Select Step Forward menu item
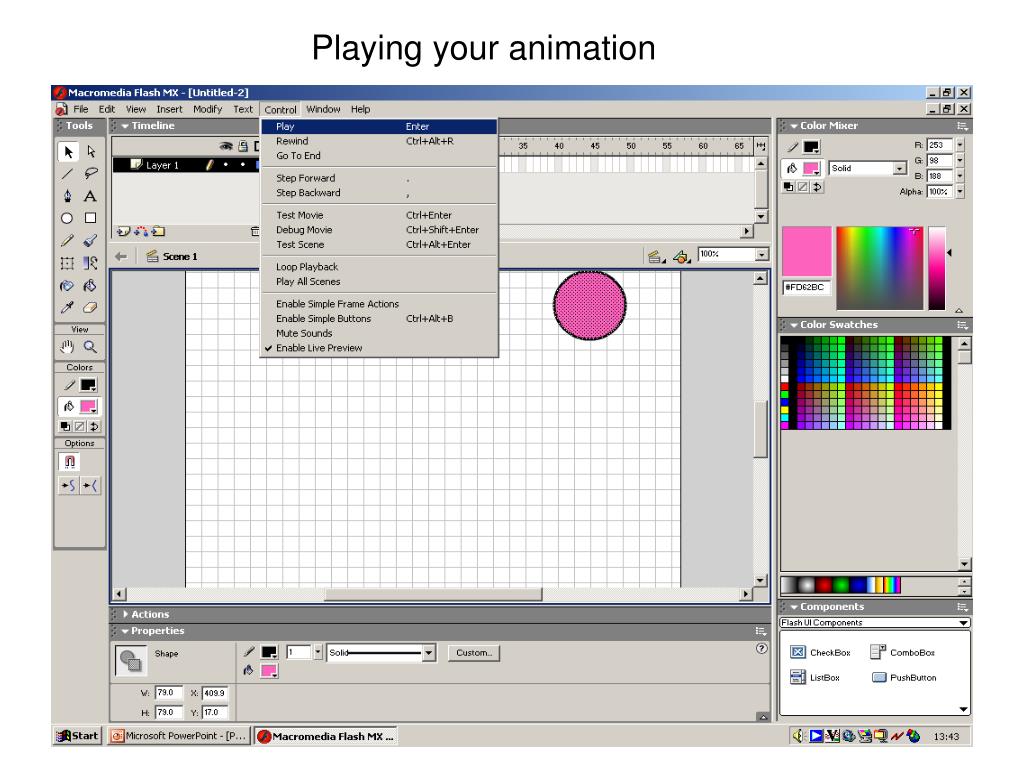Viewport: 1024px width, 768px height. click(x=380, y=178)
